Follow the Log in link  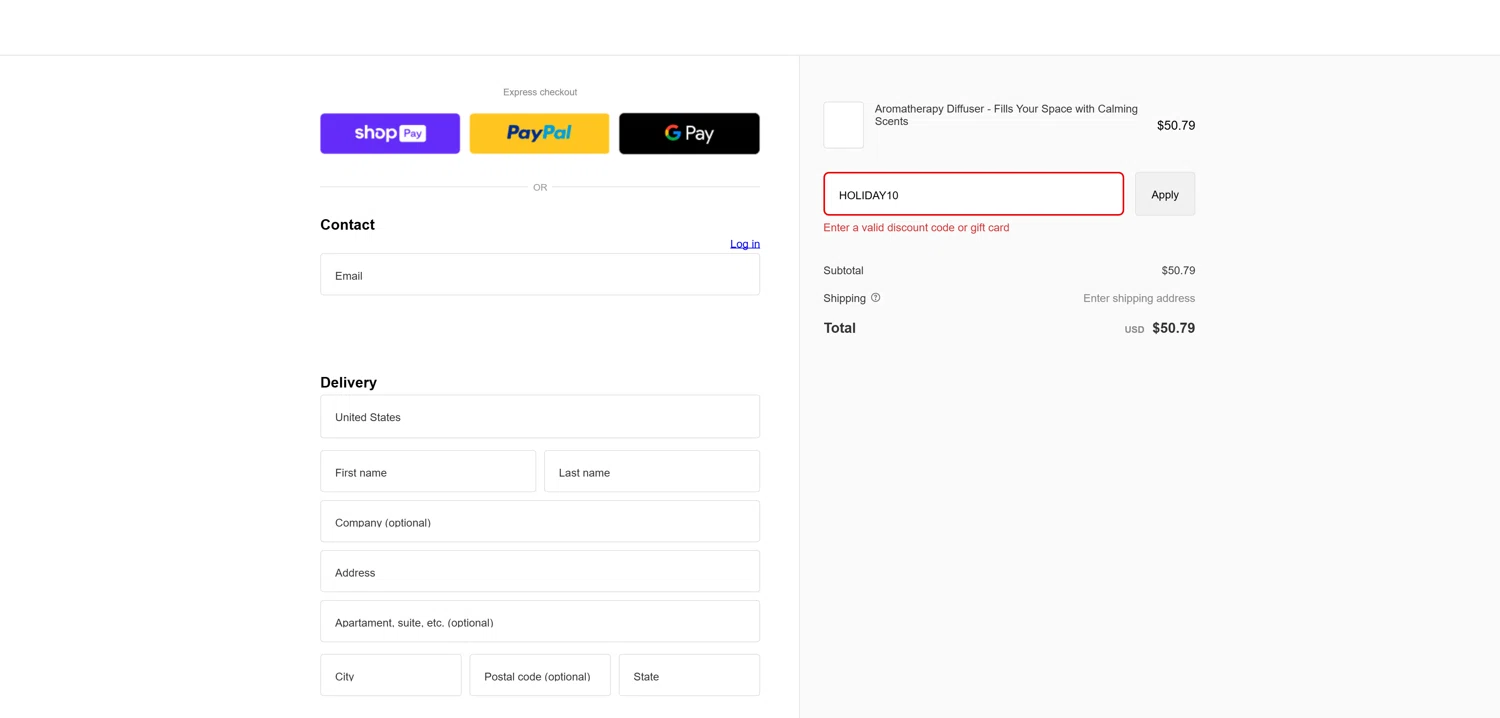744,244
